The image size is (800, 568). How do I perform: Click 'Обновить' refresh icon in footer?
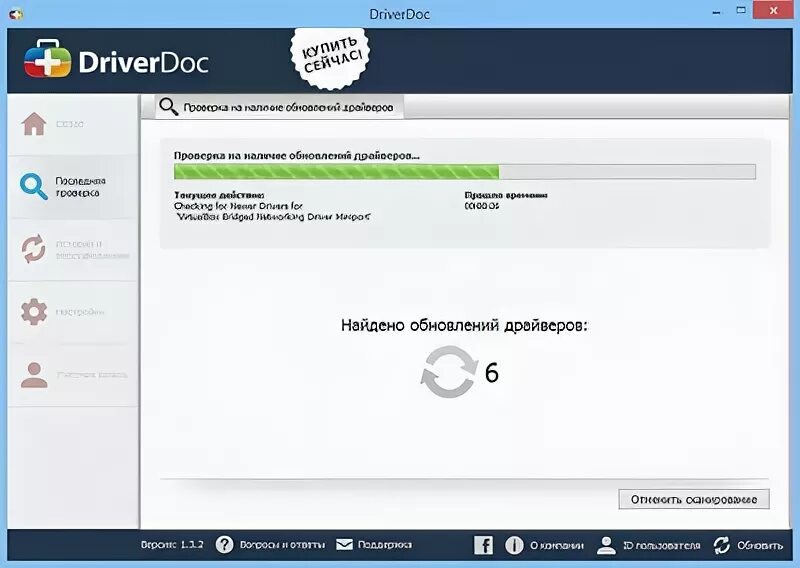pyautogui.click(x=722, y=545)
